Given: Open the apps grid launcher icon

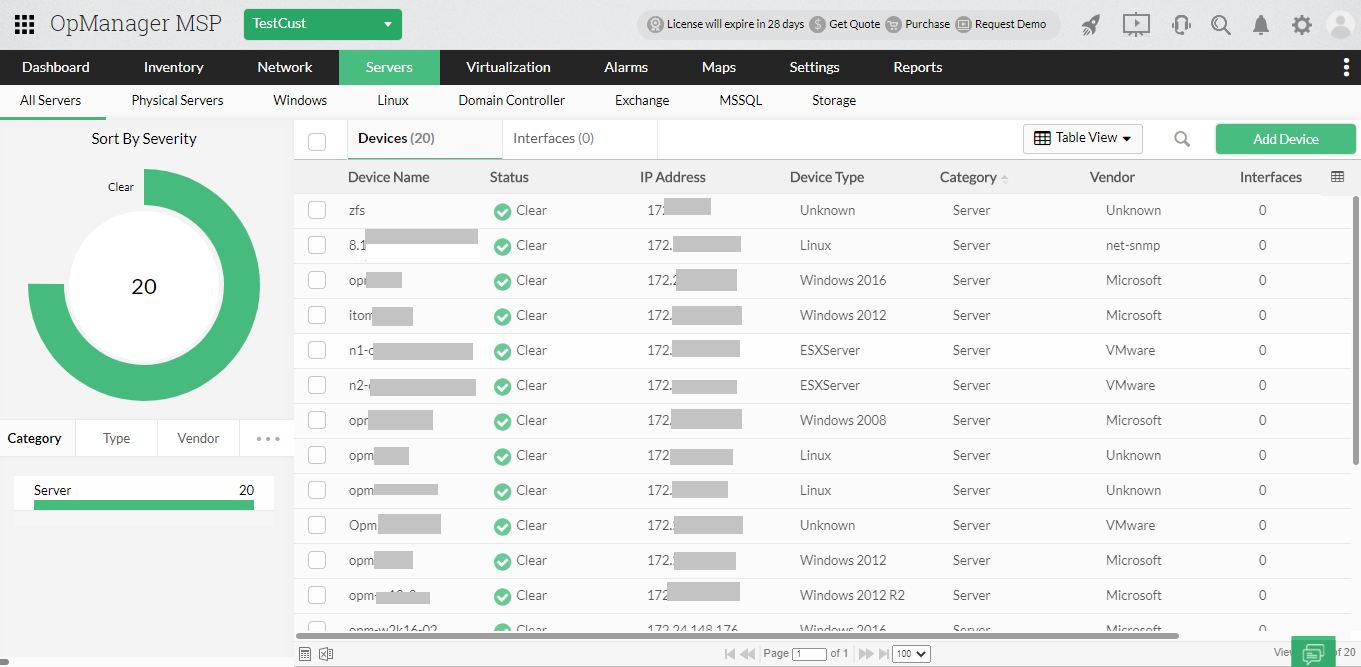Looking at the screenshot, I should pos(25,25).
